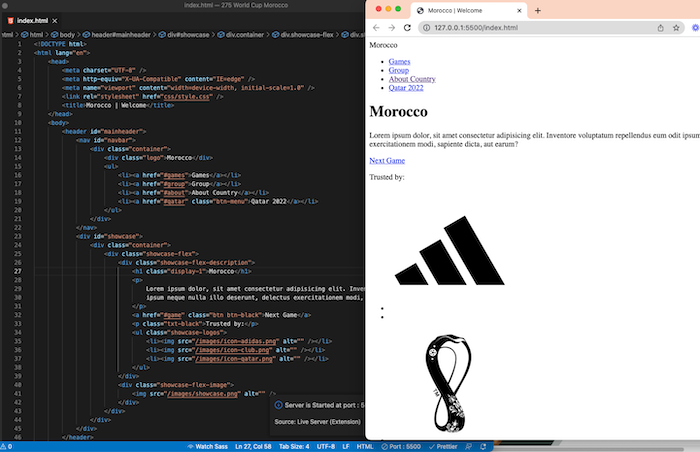The image size is (700, 452).
Task: Click the site info icon in address bar
Action: point(426,28)
